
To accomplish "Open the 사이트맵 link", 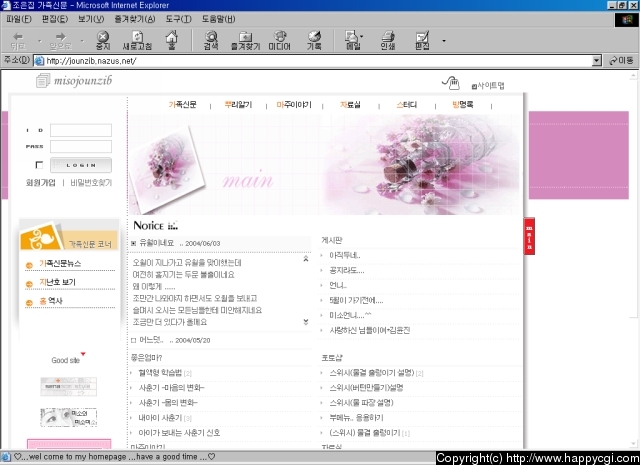I will (488, 85).
